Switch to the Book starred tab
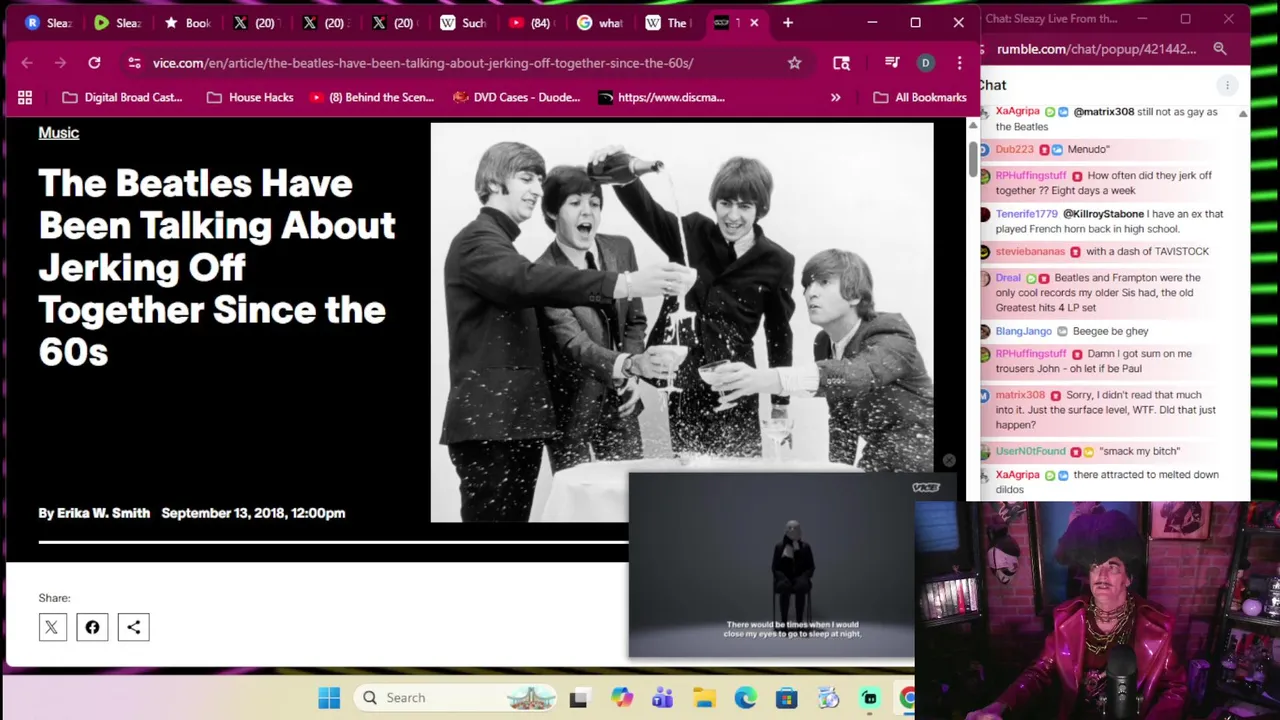1280x720 pixels. tap(187, 22)
